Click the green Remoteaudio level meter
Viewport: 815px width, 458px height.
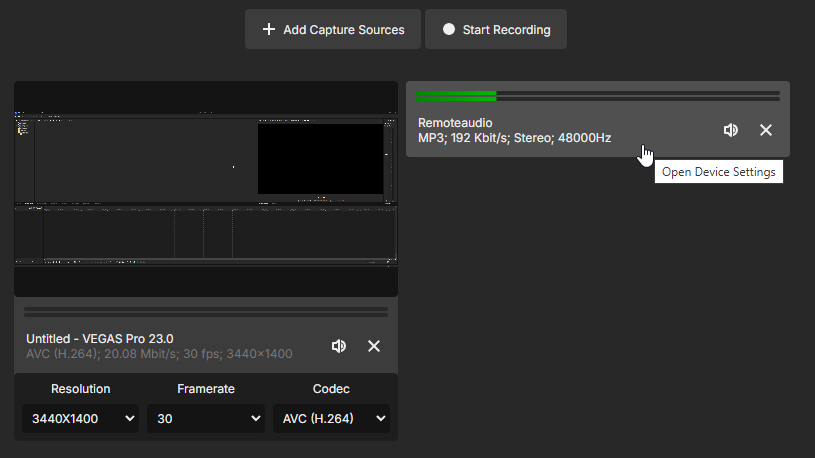coord(456,96)
